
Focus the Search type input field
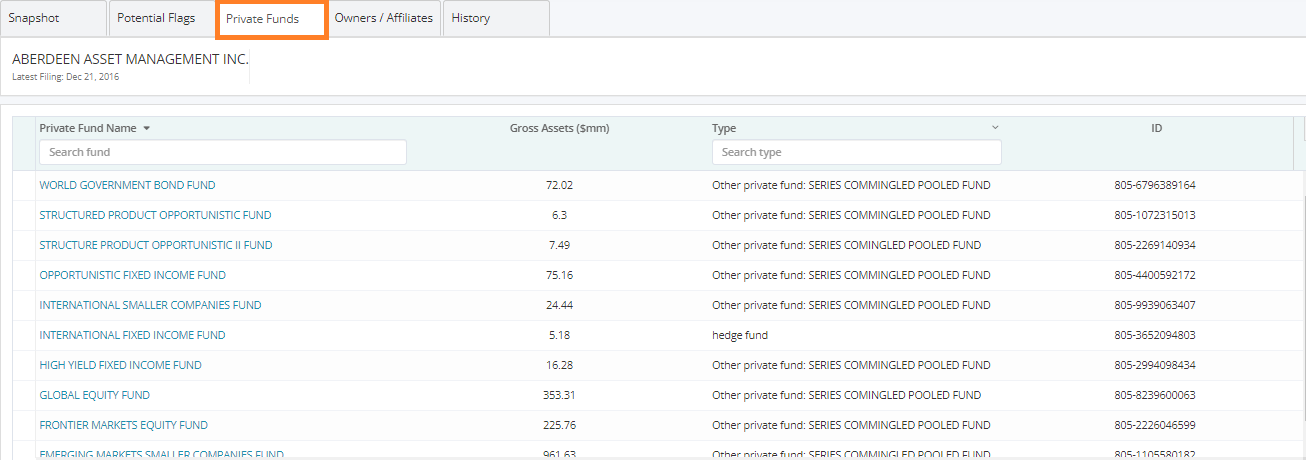click(x=857, y=152)
